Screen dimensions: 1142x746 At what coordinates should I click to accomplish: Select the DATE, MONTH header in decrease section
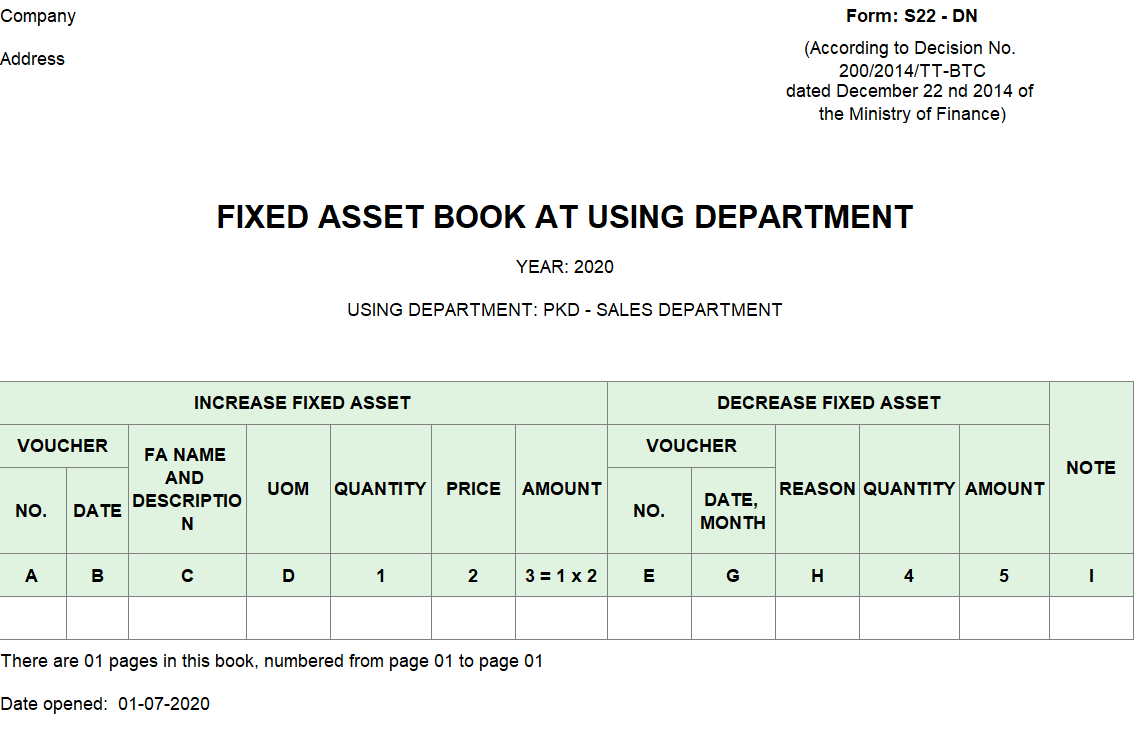point(733,511)
